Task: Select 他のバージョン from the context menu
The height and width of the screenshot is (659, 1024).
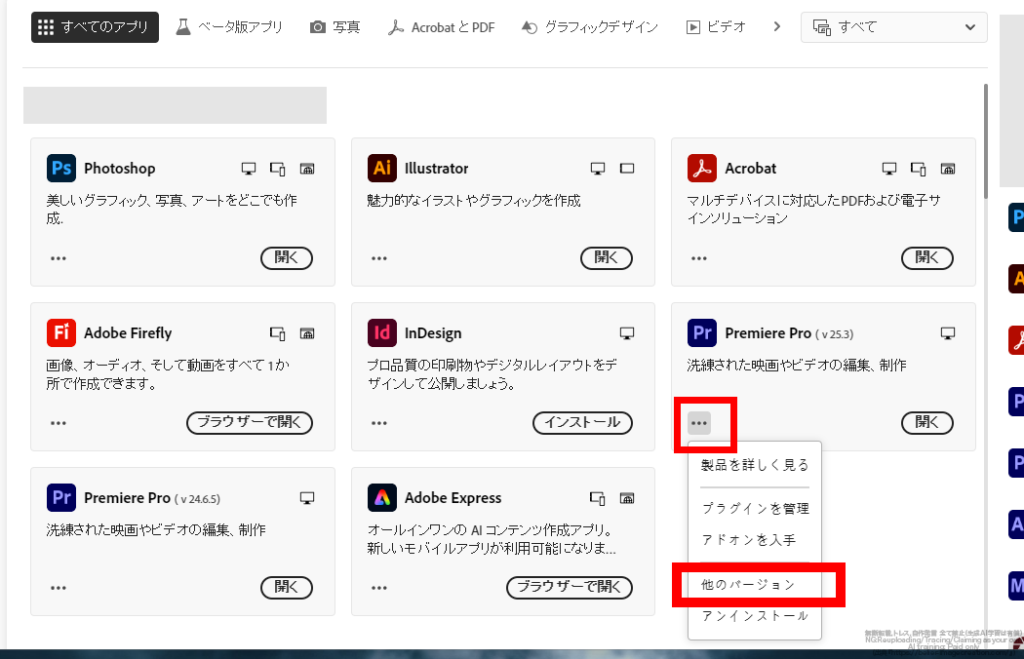Action: point(748,584)
